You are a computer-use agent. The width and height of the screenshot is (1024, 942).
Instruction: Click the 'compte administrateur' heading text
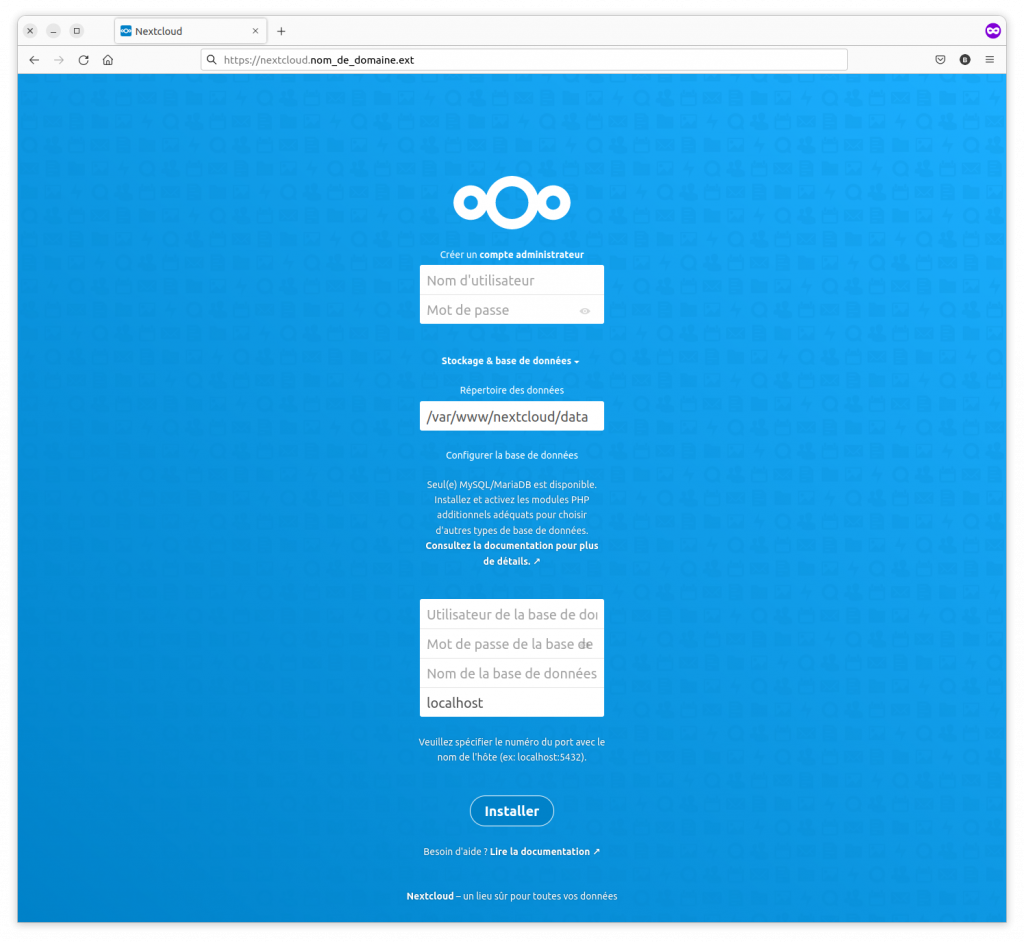tap(532, 255)
